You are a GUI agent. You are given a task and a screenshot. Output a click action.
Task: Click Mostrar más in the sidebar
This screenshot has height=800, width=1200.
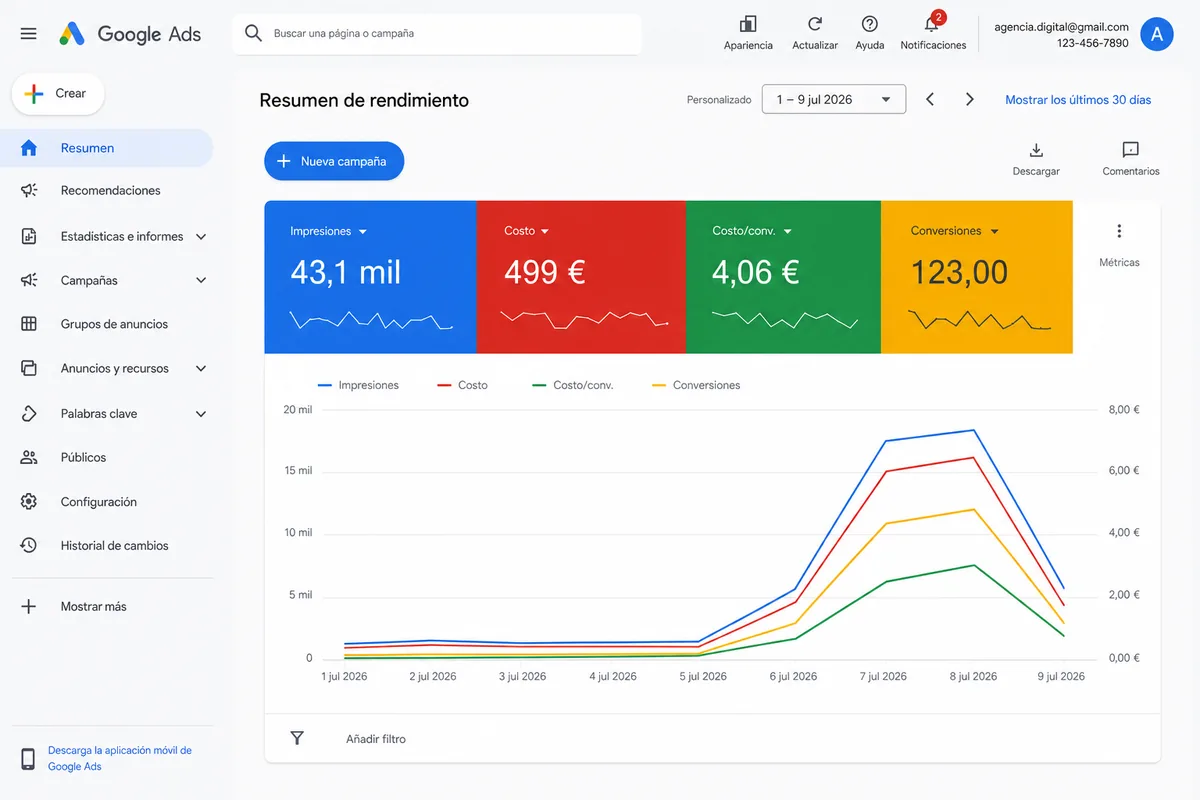94,606
